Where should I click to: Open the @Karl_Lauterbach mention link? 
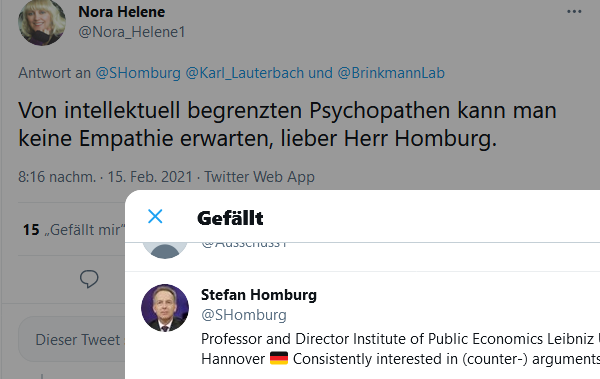(x=245, y=73)
